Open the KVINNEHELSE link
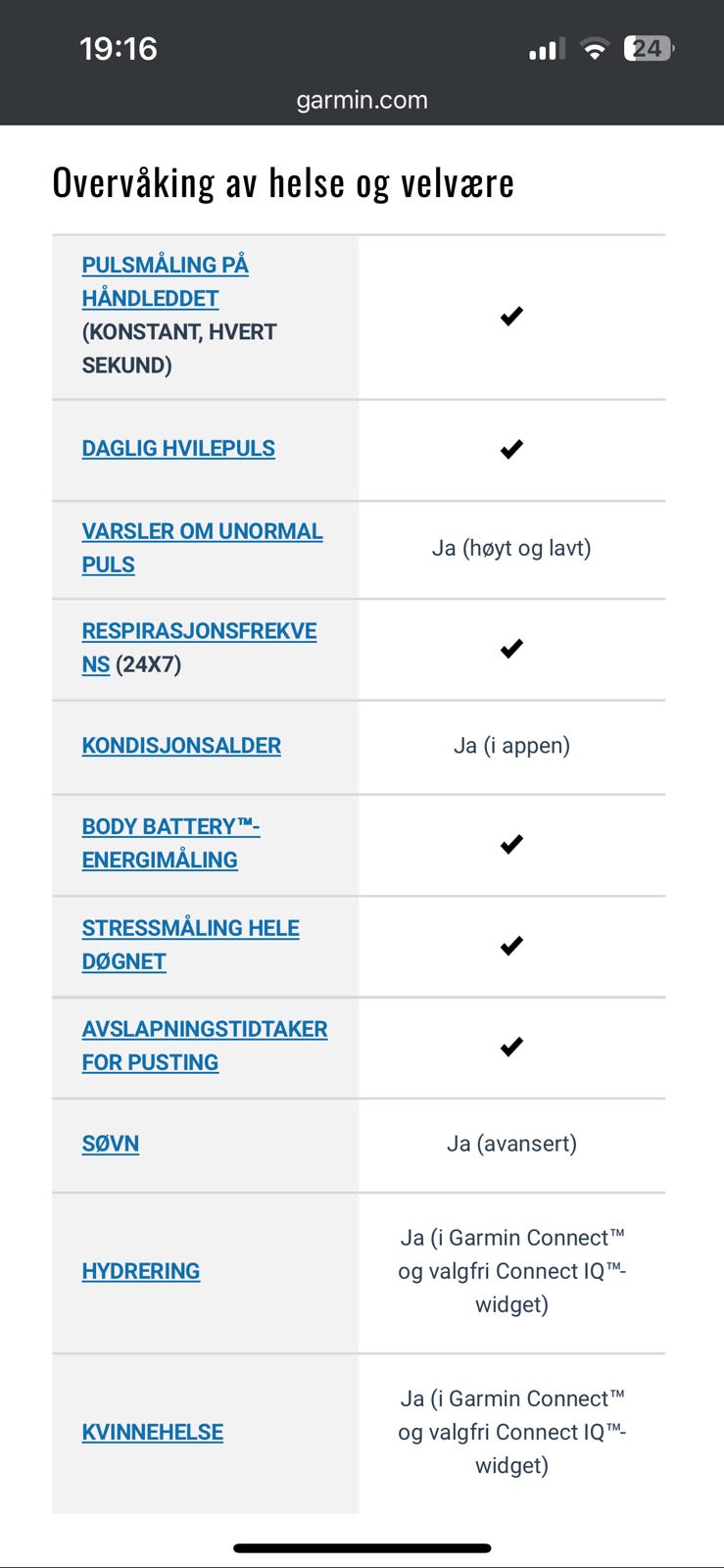This screenshot has width=724, height=1568. [152, 1432]
